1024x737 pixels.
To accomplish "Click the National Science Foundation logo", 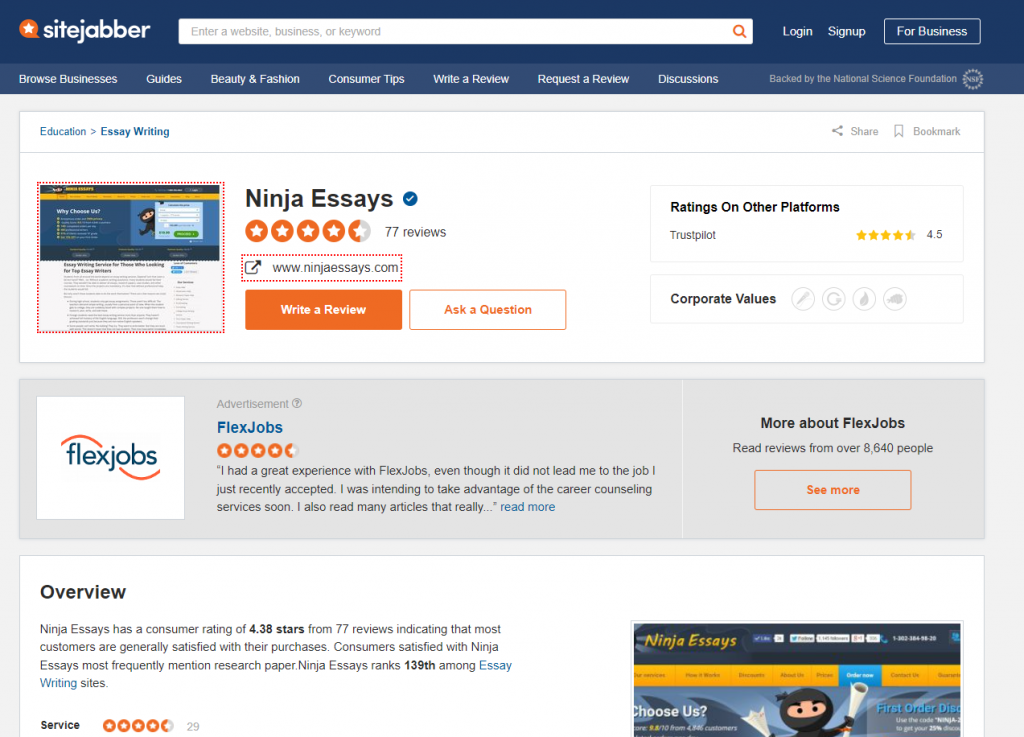I will point(972,79).
